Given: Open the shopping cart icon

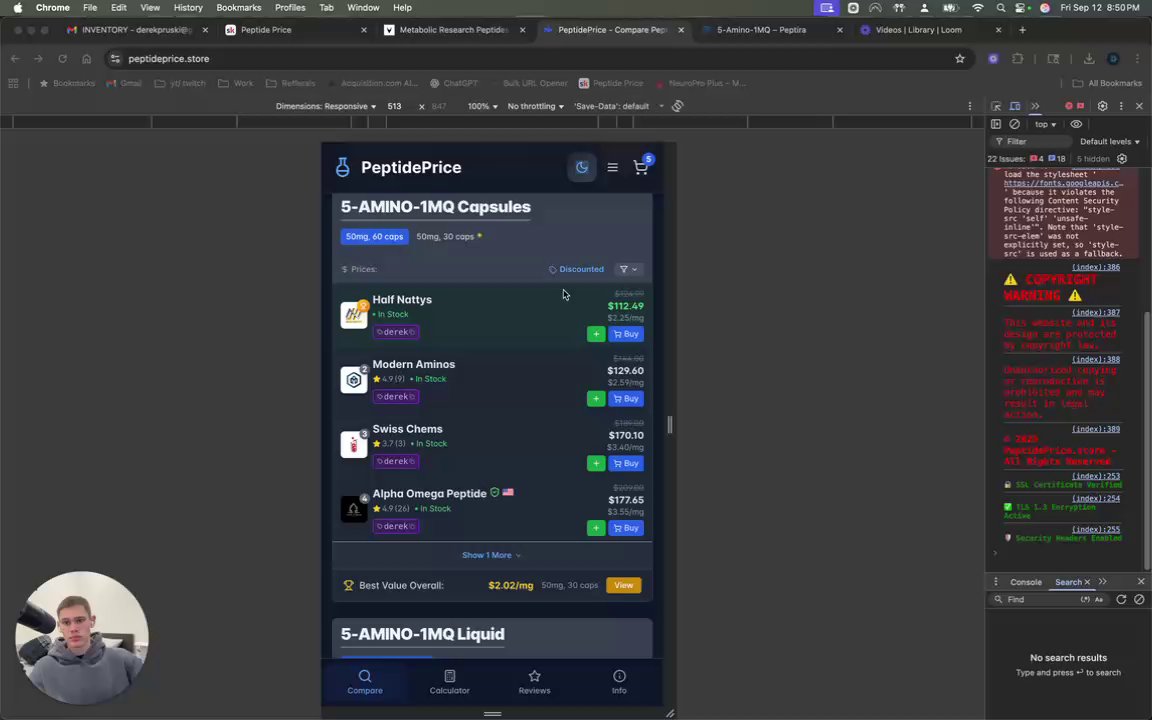Looking at the screenshot, I should [641, 167].
